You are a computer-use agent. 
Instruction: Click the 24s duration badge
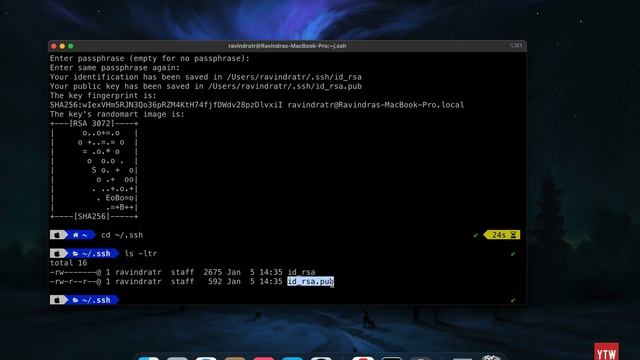(502, 235)
